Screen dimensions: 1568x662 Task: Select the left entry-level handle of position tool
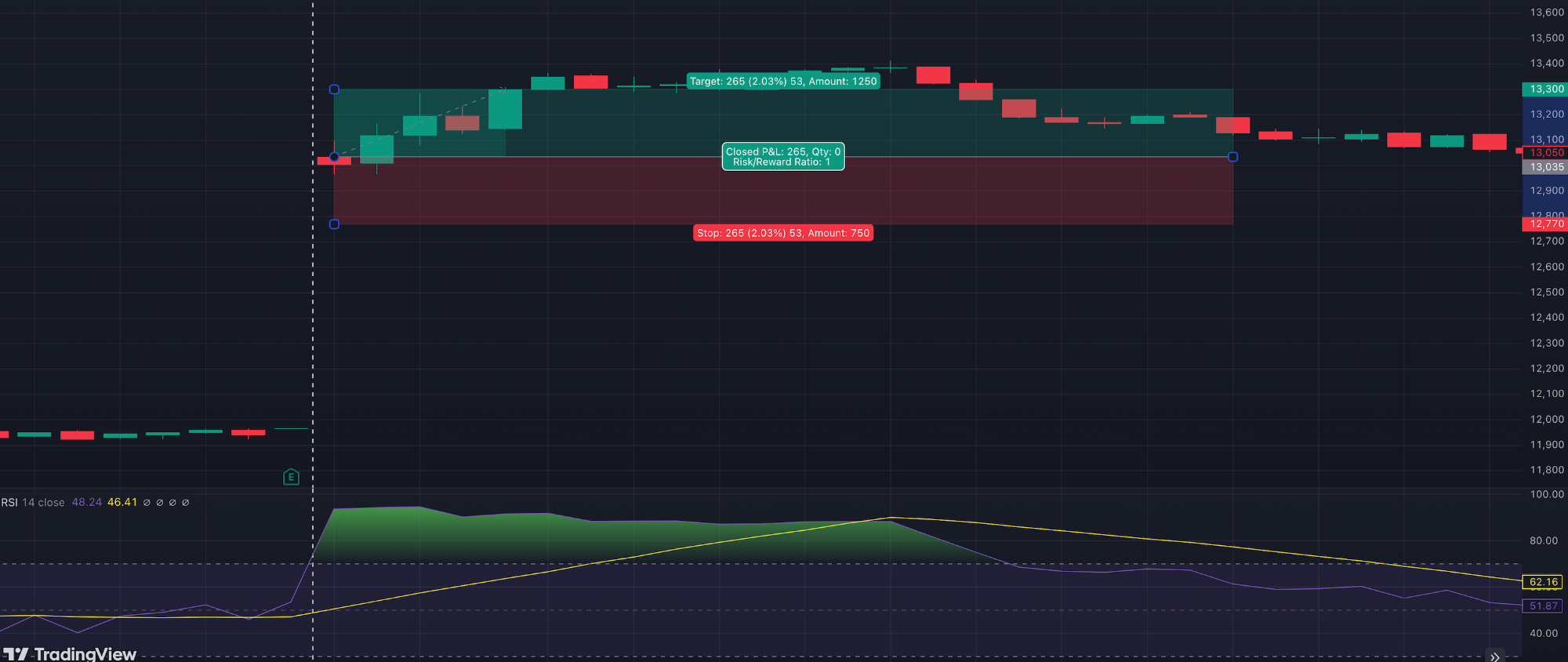coord(334,157)
